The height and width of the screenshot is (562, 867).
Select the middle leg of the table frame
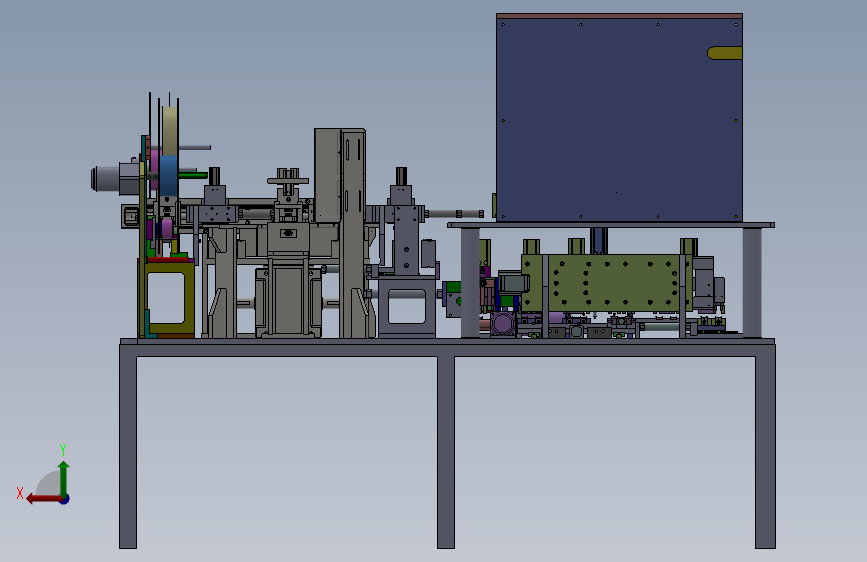tap(446, 452)
